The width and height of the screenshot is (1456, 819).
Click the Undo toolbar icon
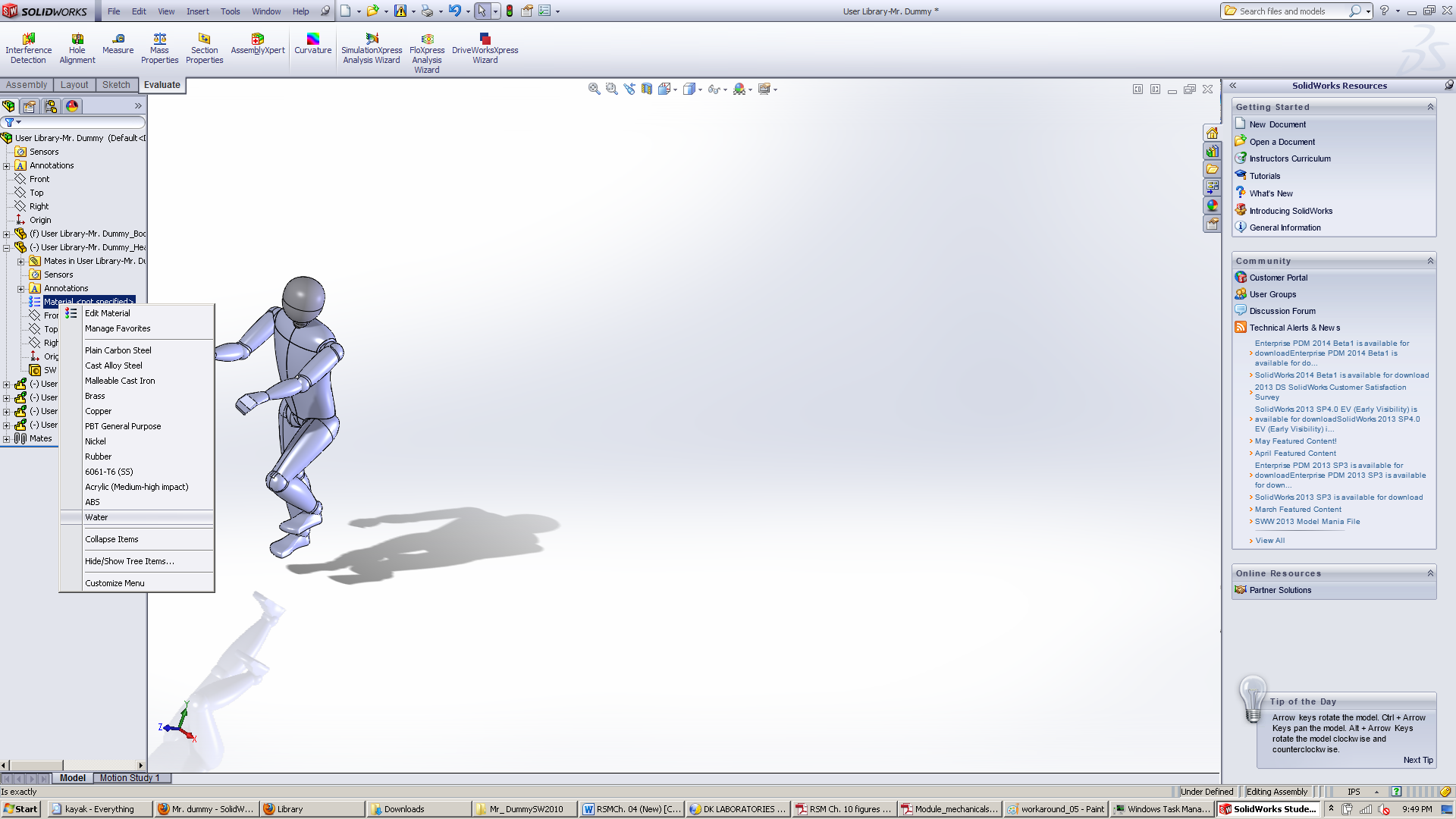[x=453, y=11]
